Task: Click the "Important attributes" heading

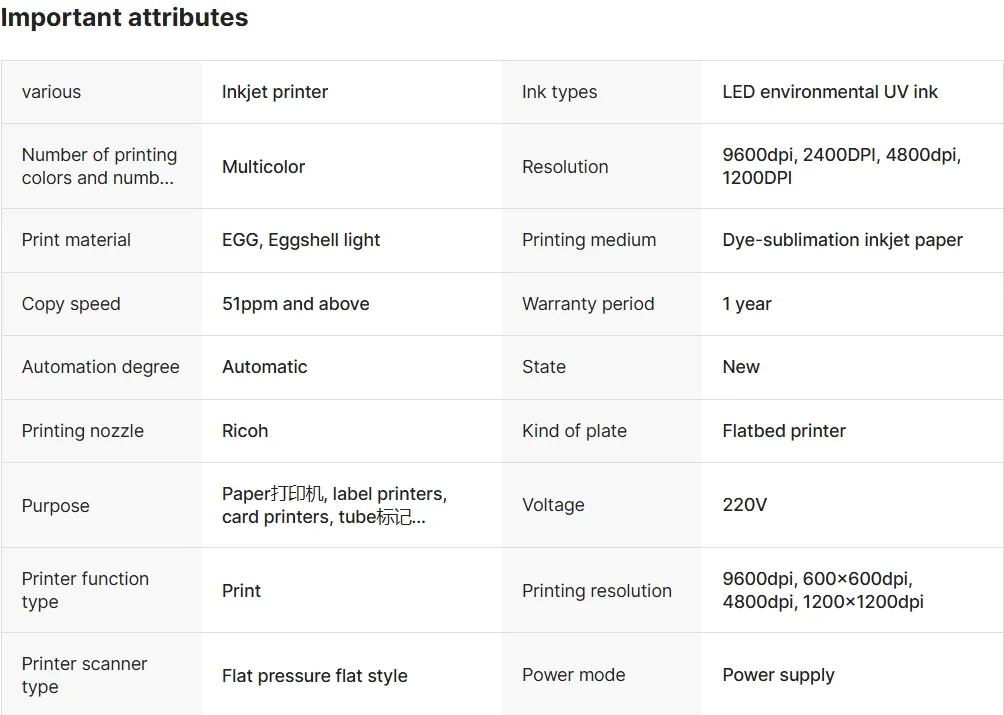Action: coord(124,18)
